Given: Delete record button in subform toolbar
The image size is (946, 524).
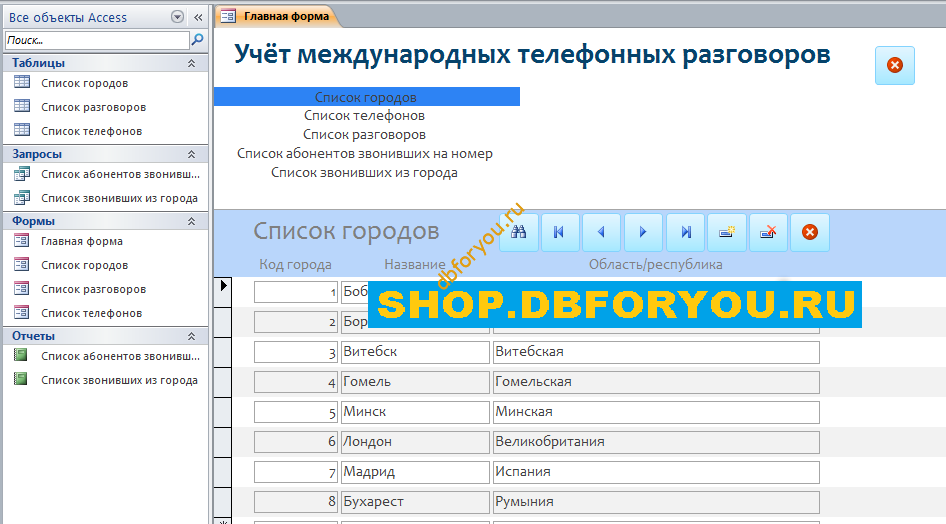Looking at the screenshot, I should click(x=768, y=232).
